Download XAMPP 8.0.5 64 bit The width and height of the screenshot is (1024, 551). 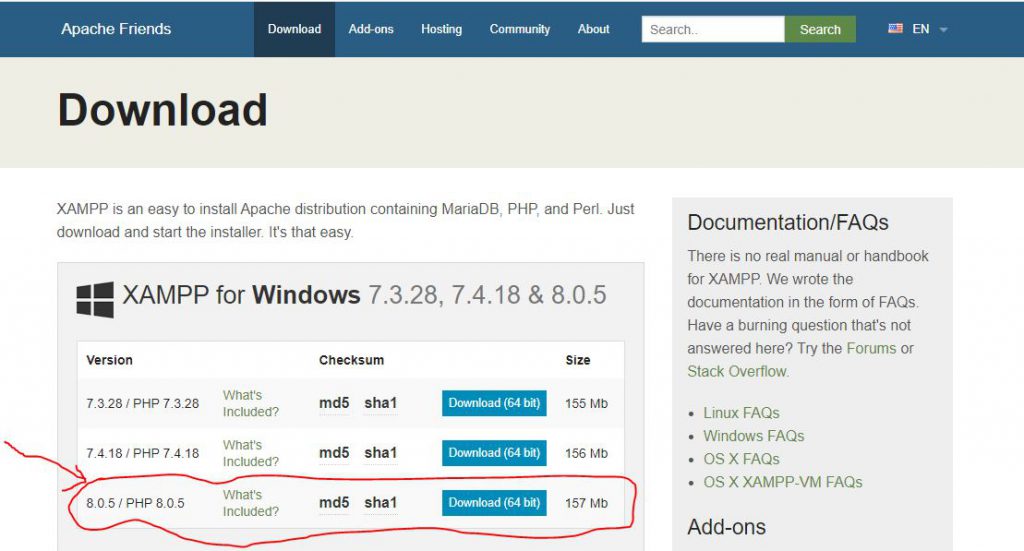click(494, 503)
